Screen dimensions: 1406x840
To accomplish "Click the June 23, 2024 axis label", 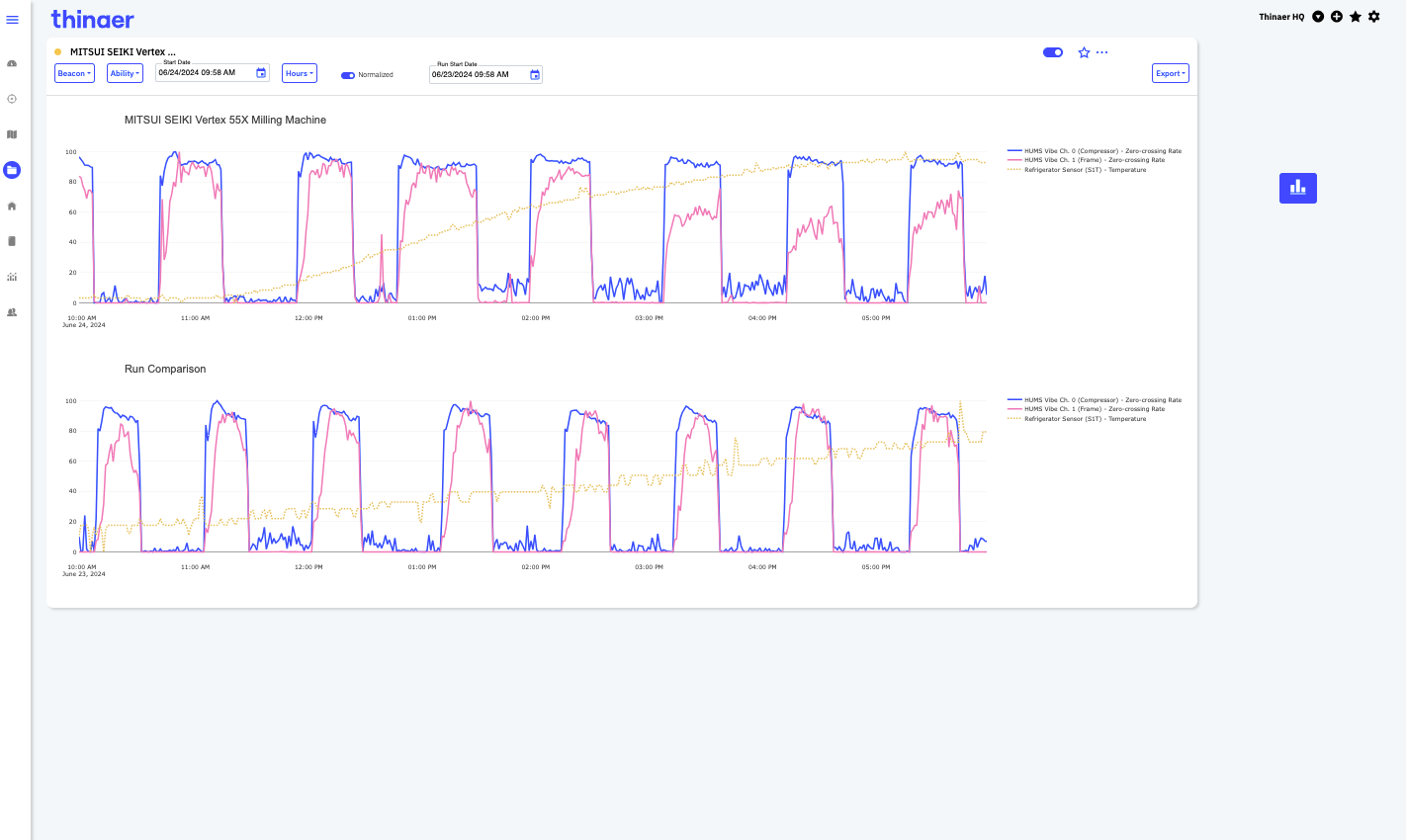I will tap(84, 574).
